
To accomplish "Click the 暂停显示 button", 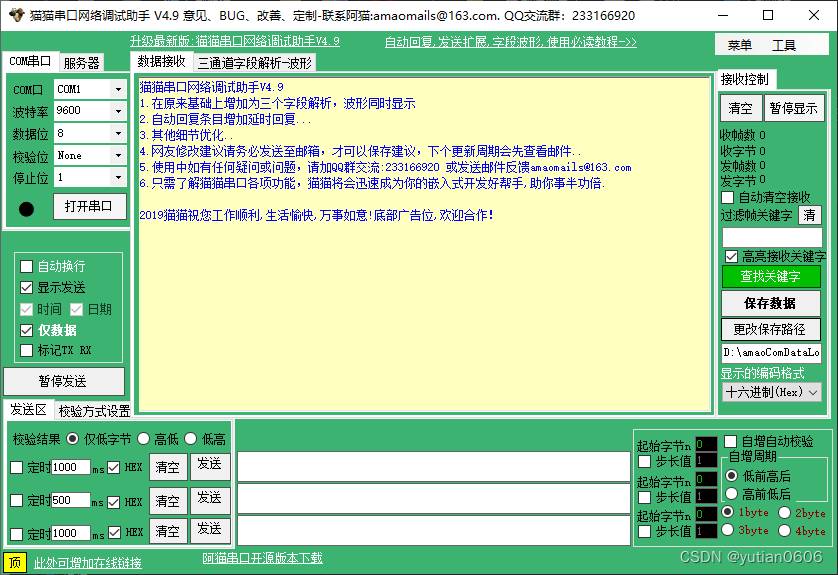I will click(x=794, y=108).
